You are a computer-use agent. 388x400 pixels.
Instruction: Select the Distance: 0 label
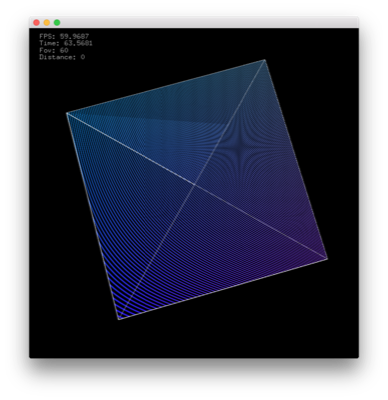62,57
